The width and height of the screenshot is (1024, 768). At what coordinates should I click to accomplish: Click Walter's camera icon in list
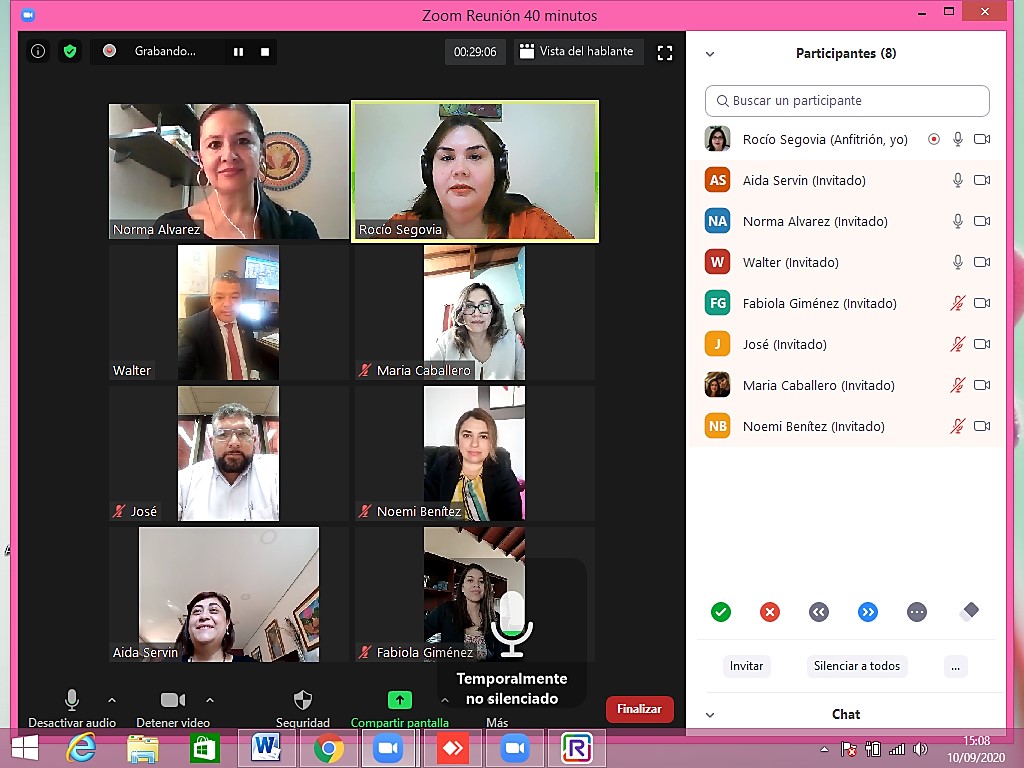982,262
